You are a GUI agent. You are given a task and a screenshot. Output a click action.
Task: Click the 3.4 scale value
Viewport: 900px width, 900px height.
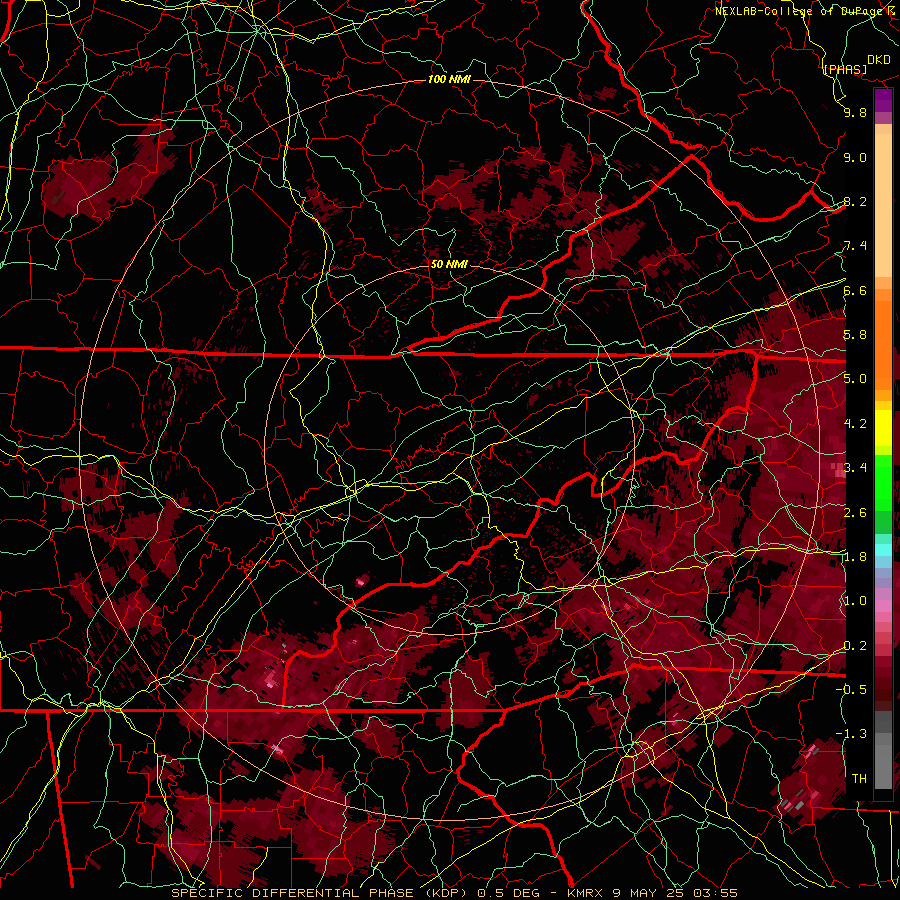pyautogui.click(x=855, y=468)
